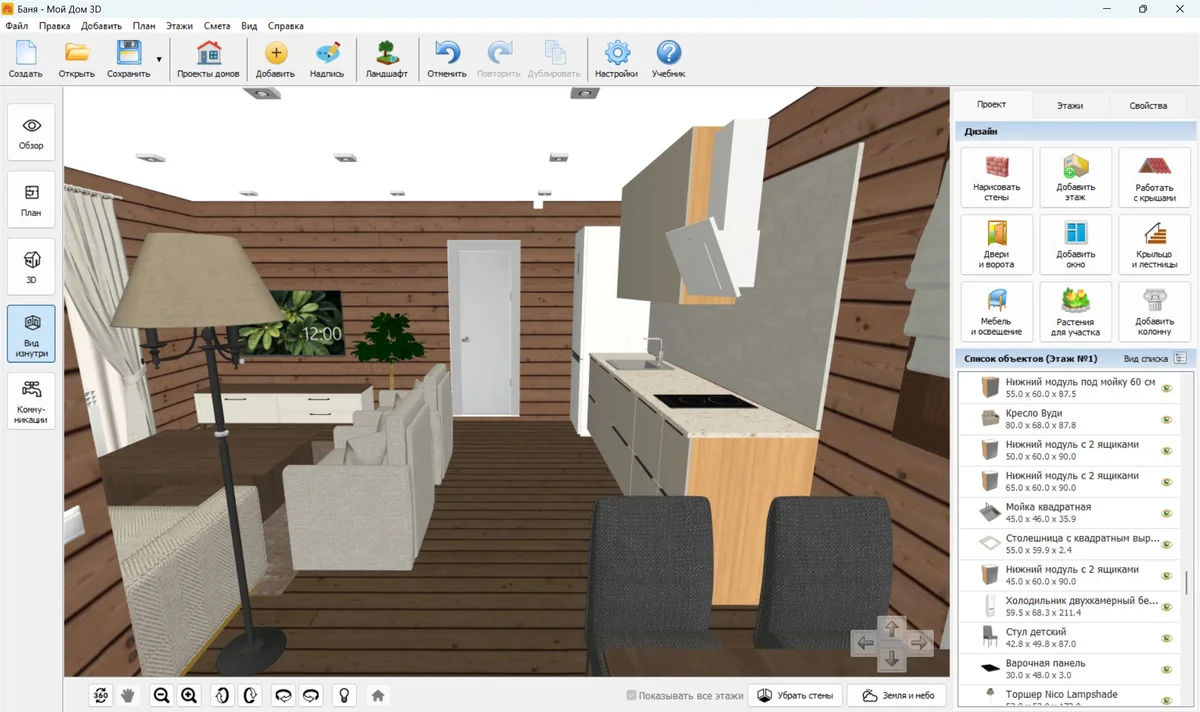
Task: Switch to the Свойства tab
Action: pos(1147,105)
